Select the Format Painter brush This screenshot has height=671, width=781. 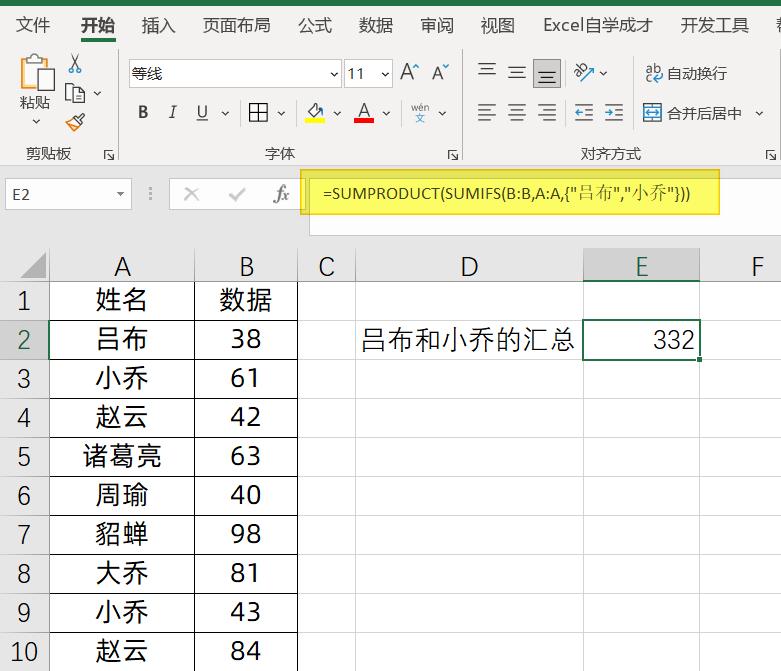tap(75, 122)
